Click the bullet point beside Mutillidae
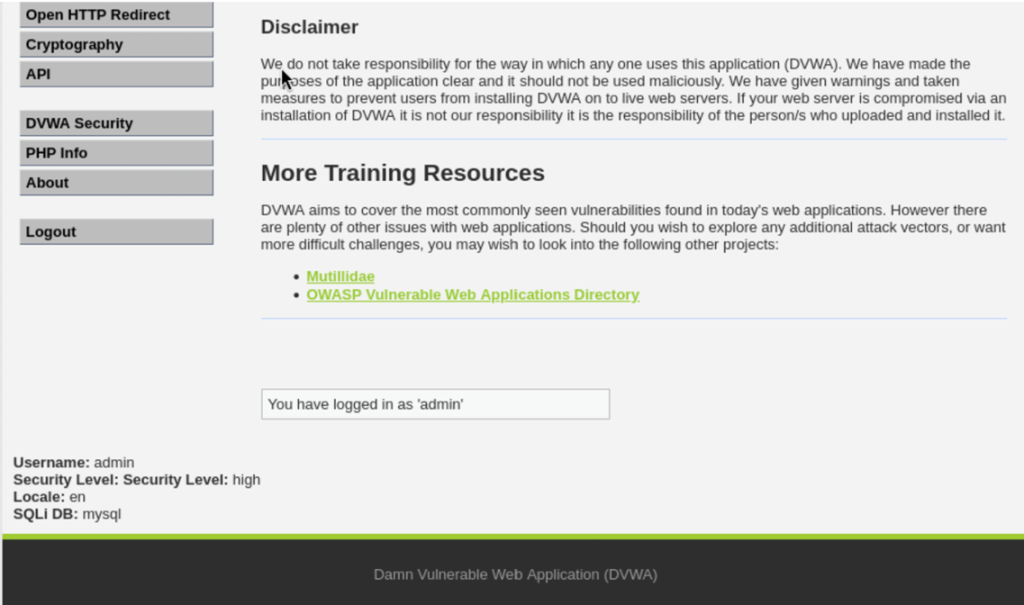This screenshot has width=1024, height=605. coord(297,277)
